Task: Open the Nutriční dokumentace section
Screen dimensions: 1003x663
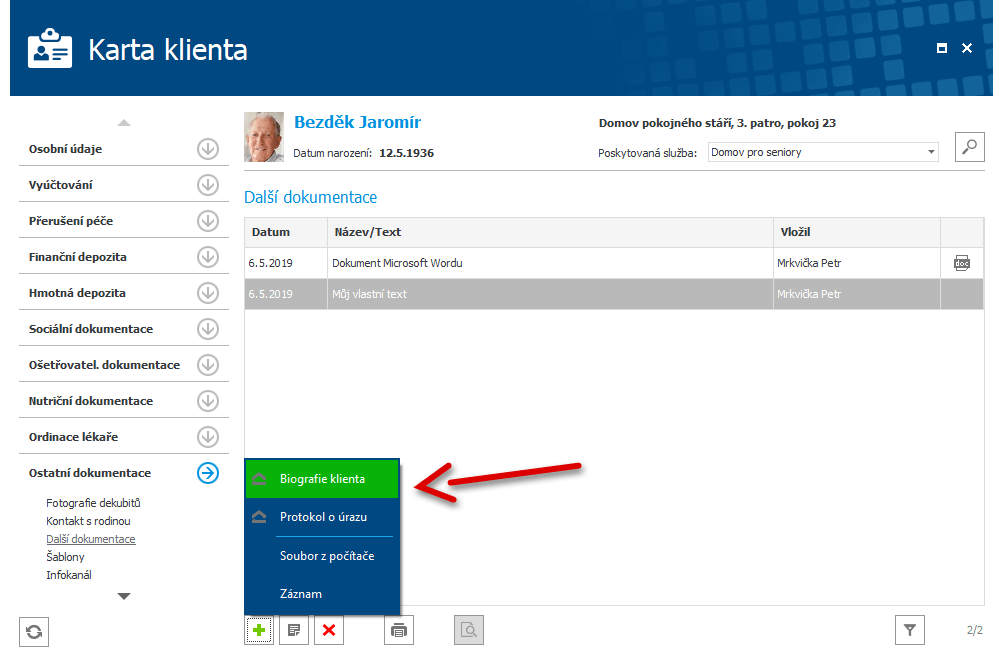Action: (x=91, y=401)
